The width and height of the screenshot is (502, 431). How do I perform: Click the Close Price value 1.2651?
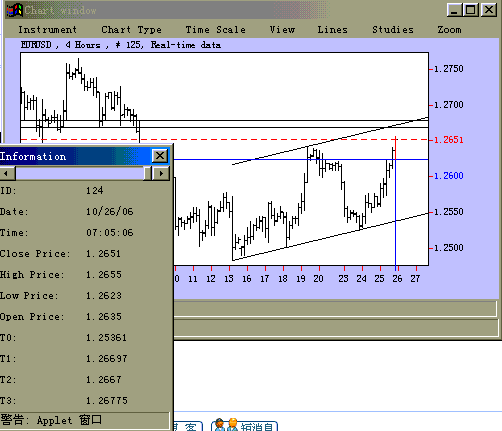pyautogui.click(x=103, y=254)
